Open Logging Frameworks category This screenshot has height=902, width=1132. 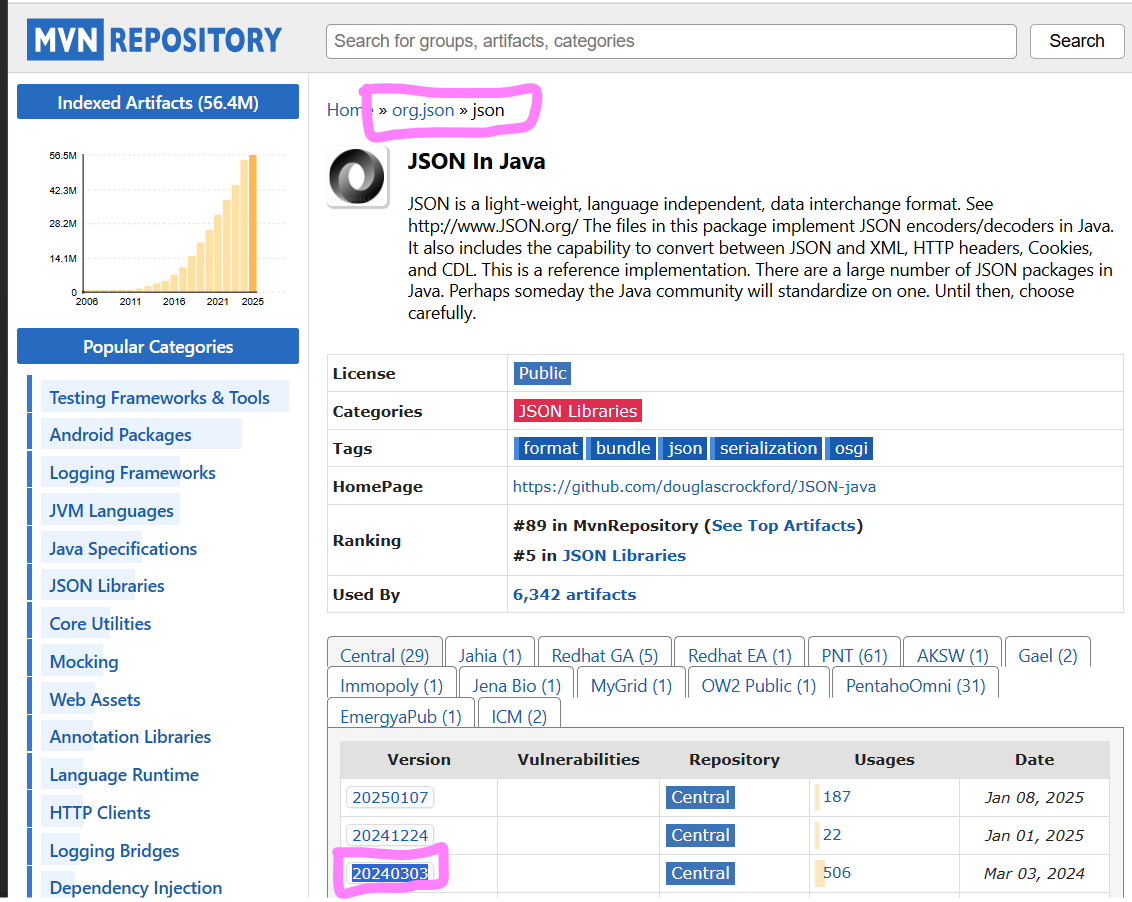133,473
